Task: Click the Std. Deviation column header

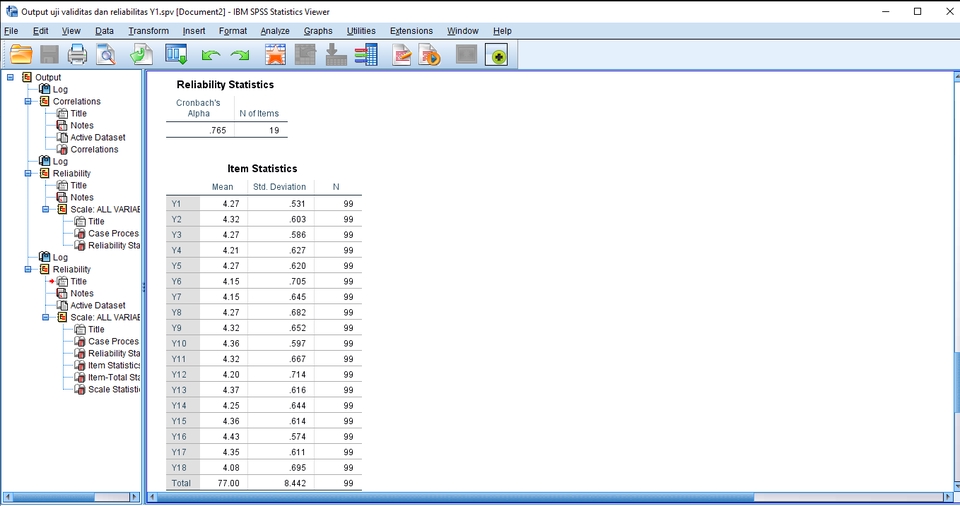Action: pyautogui.click(x=279, y=187)
